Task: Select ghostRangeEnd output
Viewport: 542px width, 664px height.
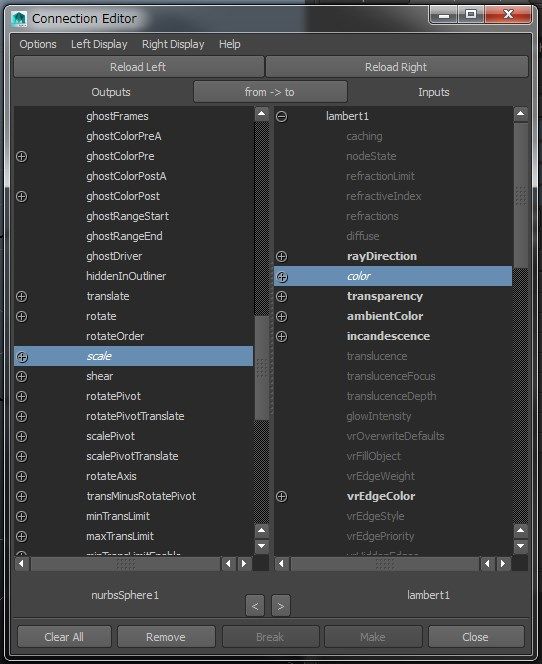Action: (124, 236)
